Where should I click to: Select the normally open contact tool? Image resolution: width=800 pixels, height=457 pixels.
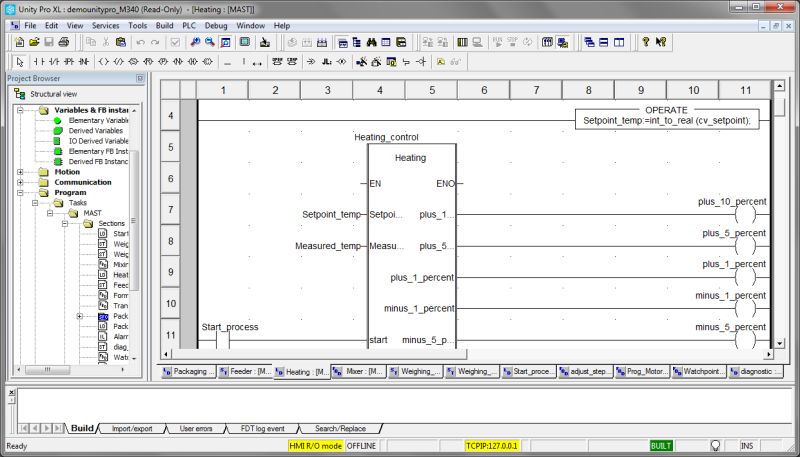39,62
